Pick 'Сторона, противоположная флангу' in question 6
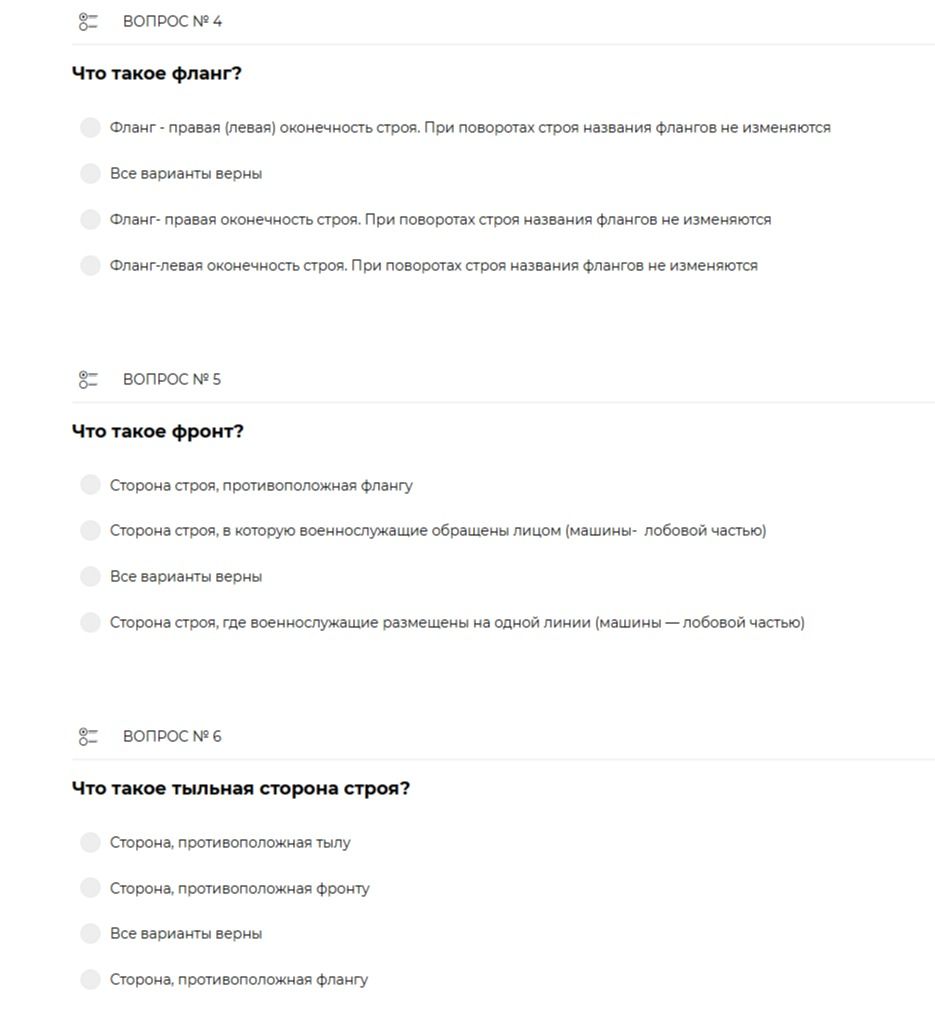 [x=90, y=979]
